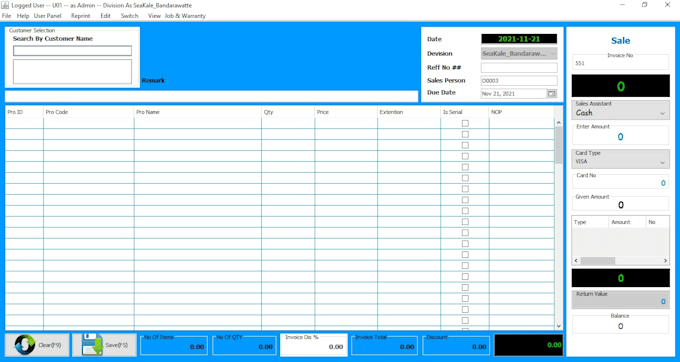Click the Return Value field
The width and height of the screenshot is (680, 362).
point(621,300)
